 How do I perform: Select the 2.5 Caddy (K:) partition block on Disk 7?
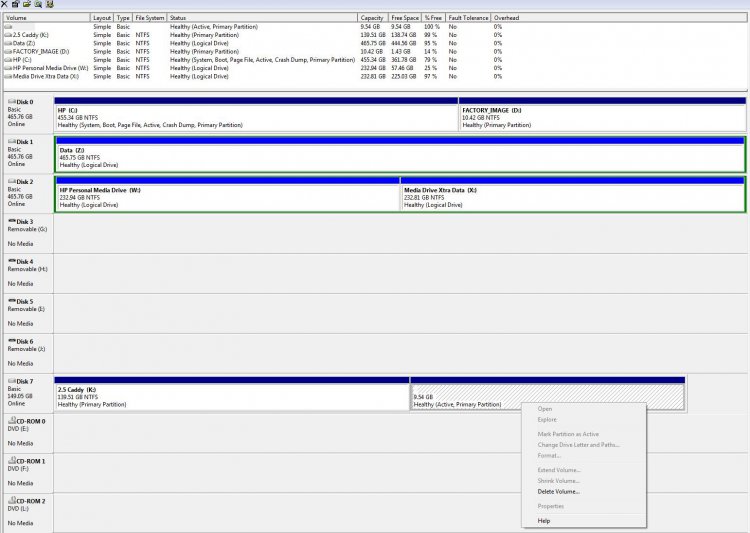(232, 393)
